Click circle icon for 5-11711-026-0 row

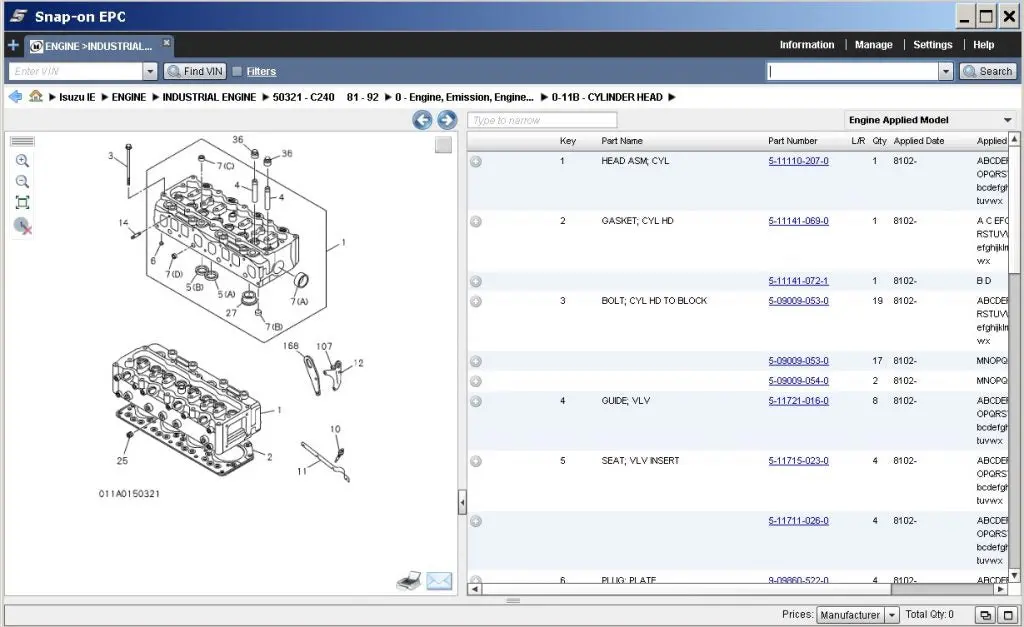coord(476,521)
